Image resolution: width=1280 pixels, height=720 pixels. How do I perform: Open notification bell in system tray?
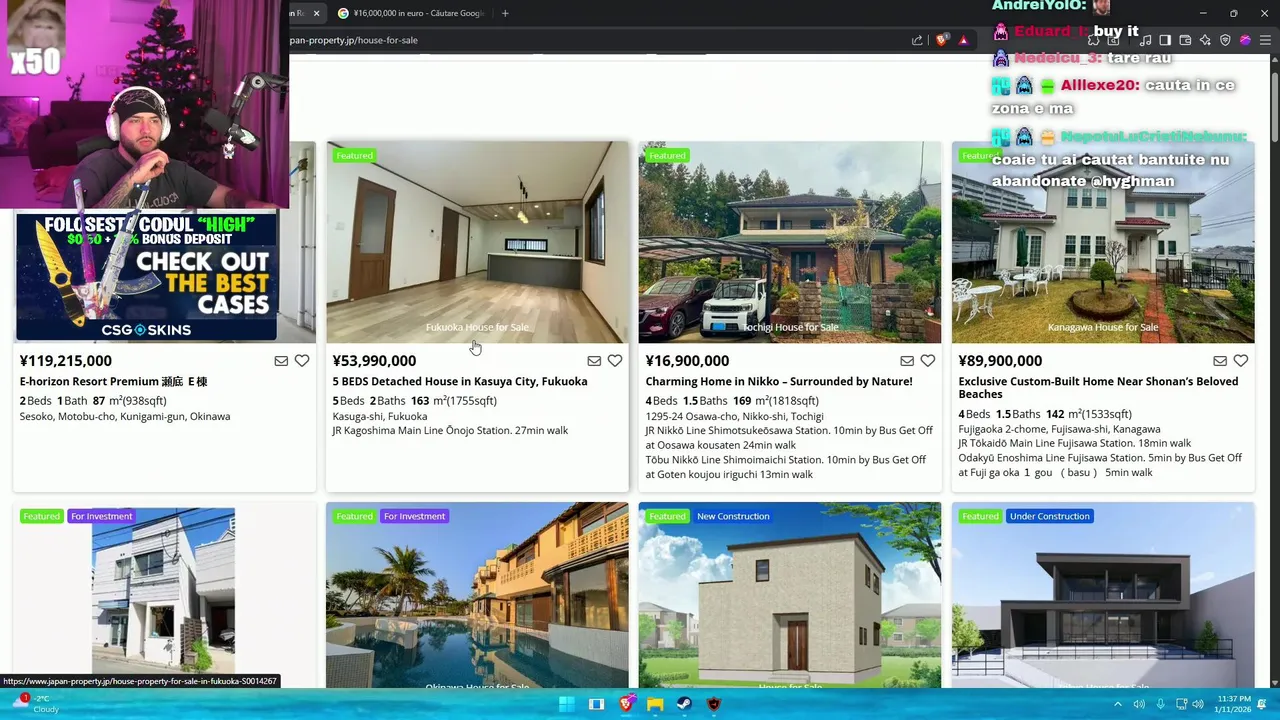pyautogui.click(x=1262, y=704)
